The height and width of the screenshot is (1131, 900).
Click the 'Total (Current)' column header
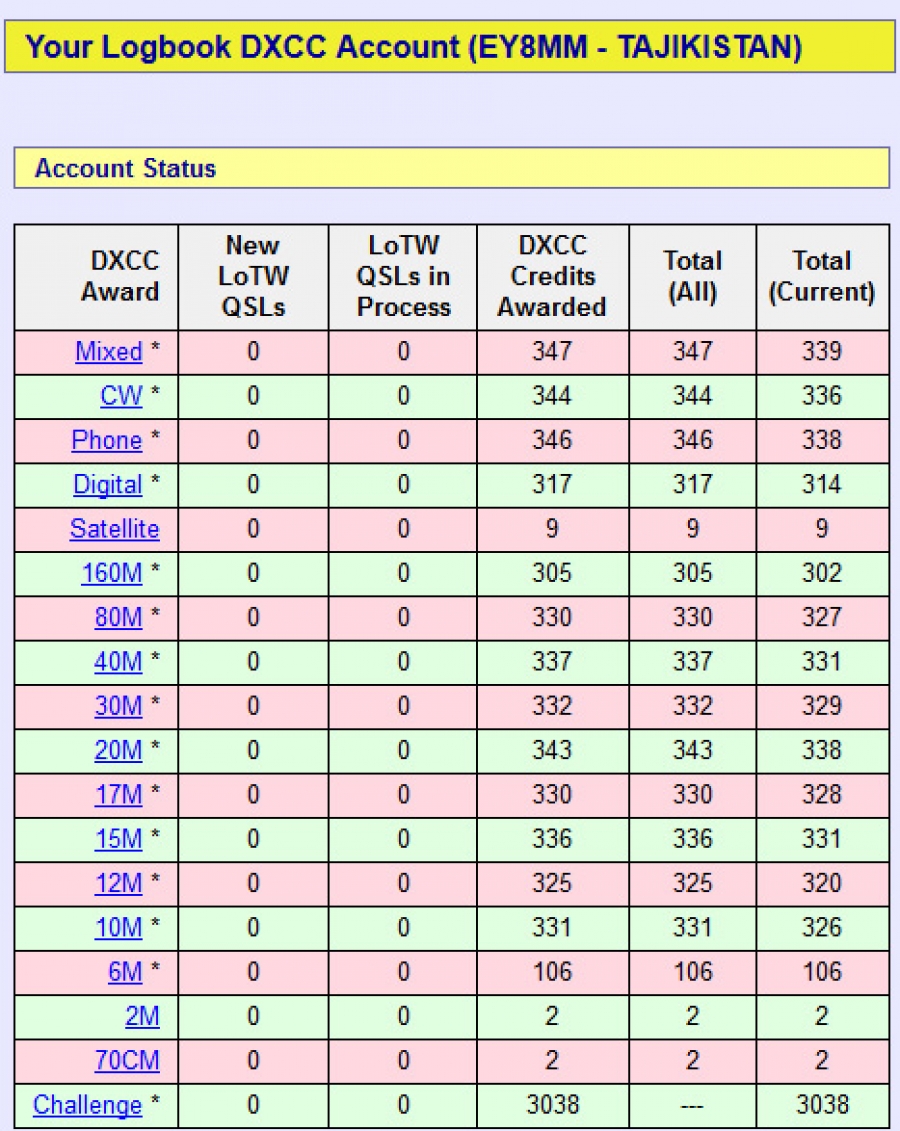pos(822,276)
